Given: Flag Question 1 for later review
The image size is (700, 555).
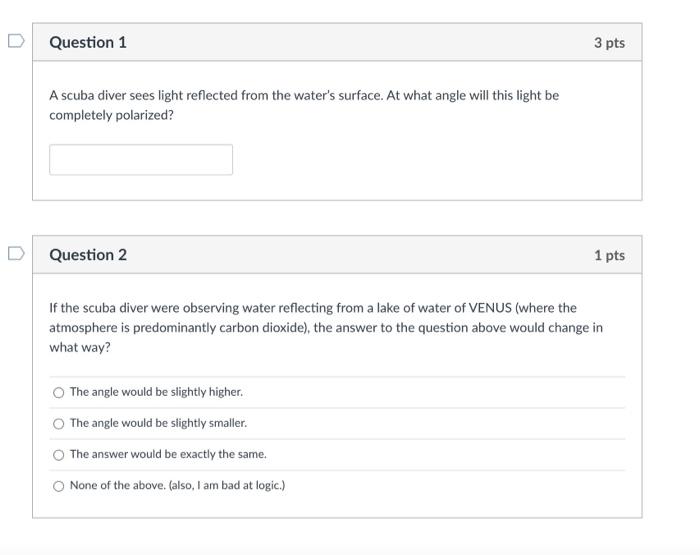Looking at the screenshot, I should click(x=16, y=41).
